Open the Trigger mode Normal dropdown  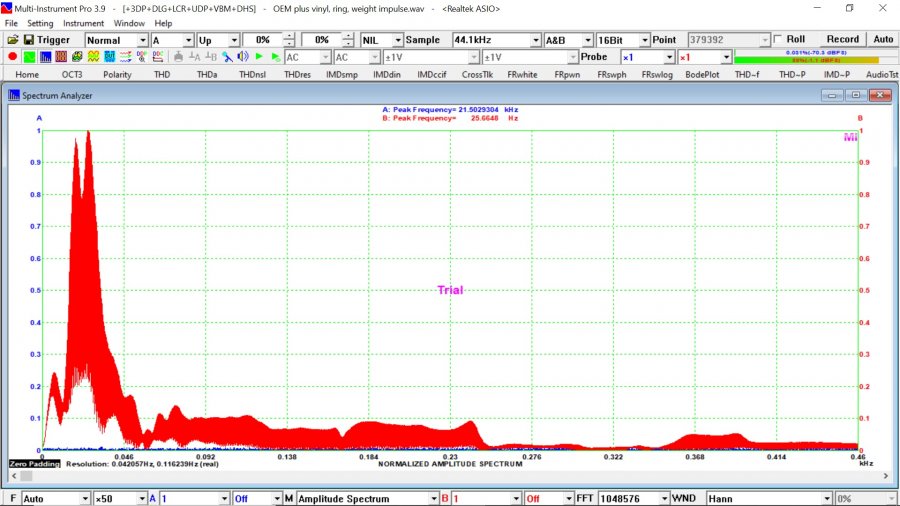(117, 40)
